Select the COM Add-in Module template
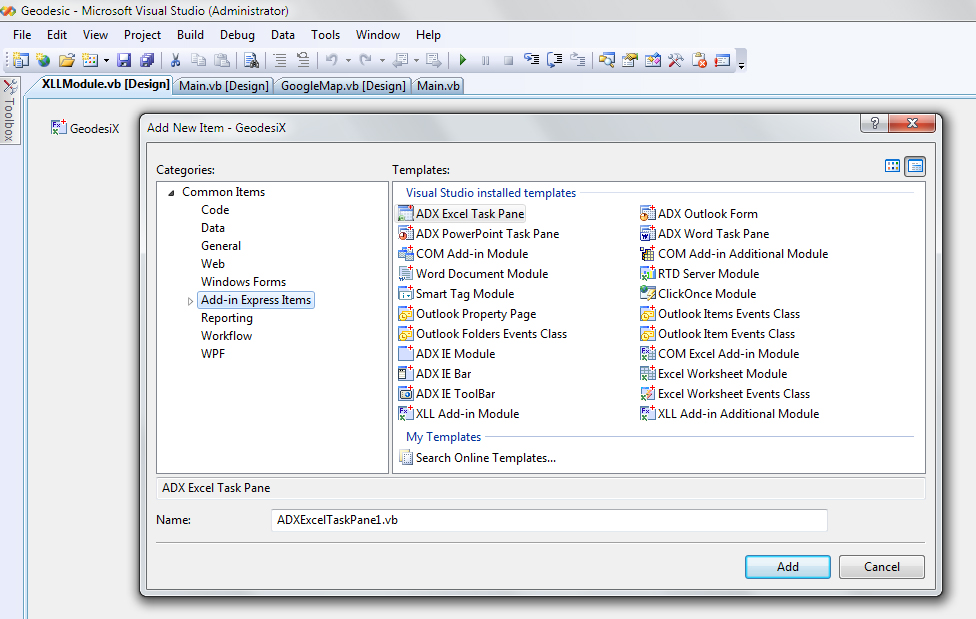The image size is (976, 619). 463,253
